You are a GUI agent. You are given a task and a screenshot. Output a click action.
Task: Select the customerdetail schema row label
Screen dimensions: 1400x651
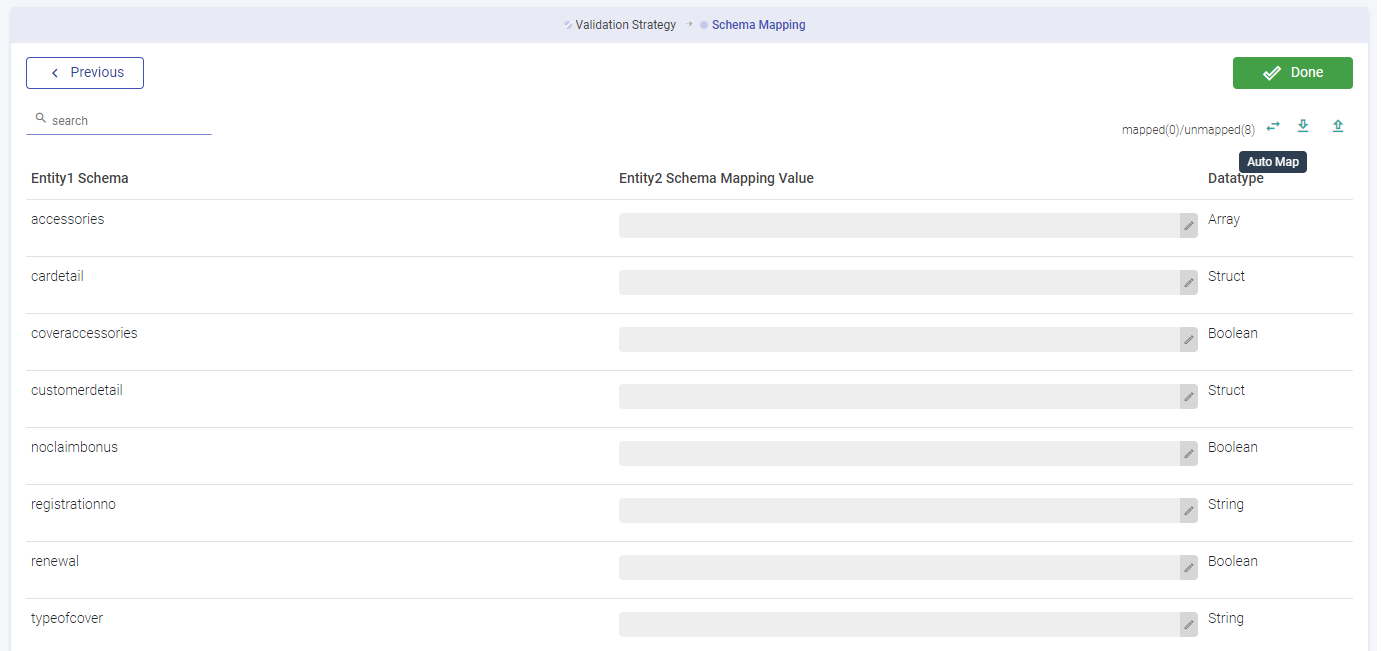click(77, 390)
